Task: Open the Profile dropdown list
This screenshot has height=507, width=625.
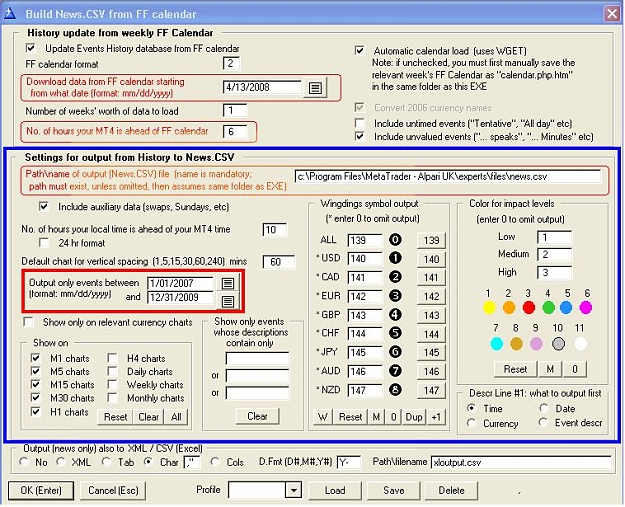Action: (293, 490)
